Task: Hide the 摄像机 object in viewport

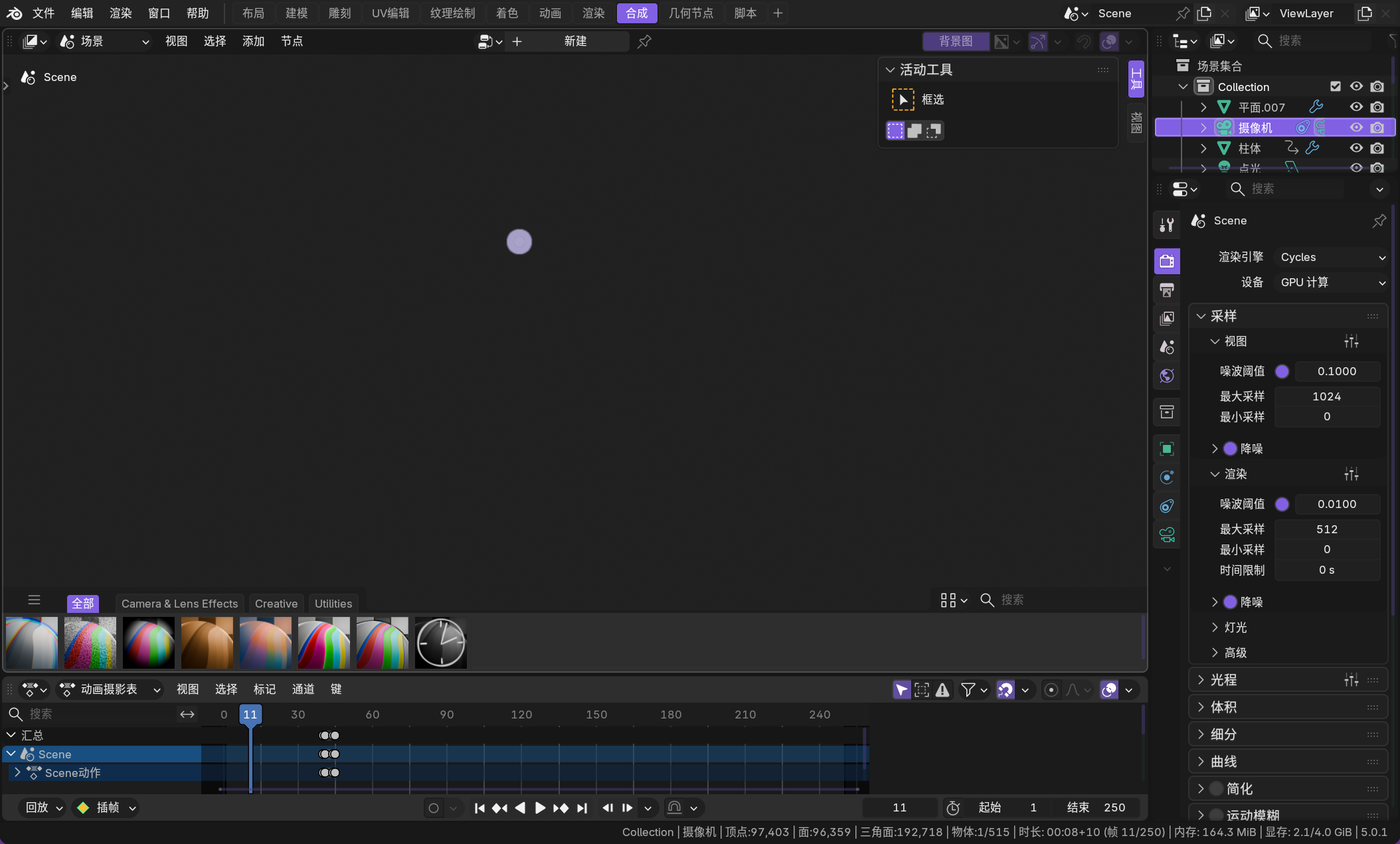Action: (1356, 127)
